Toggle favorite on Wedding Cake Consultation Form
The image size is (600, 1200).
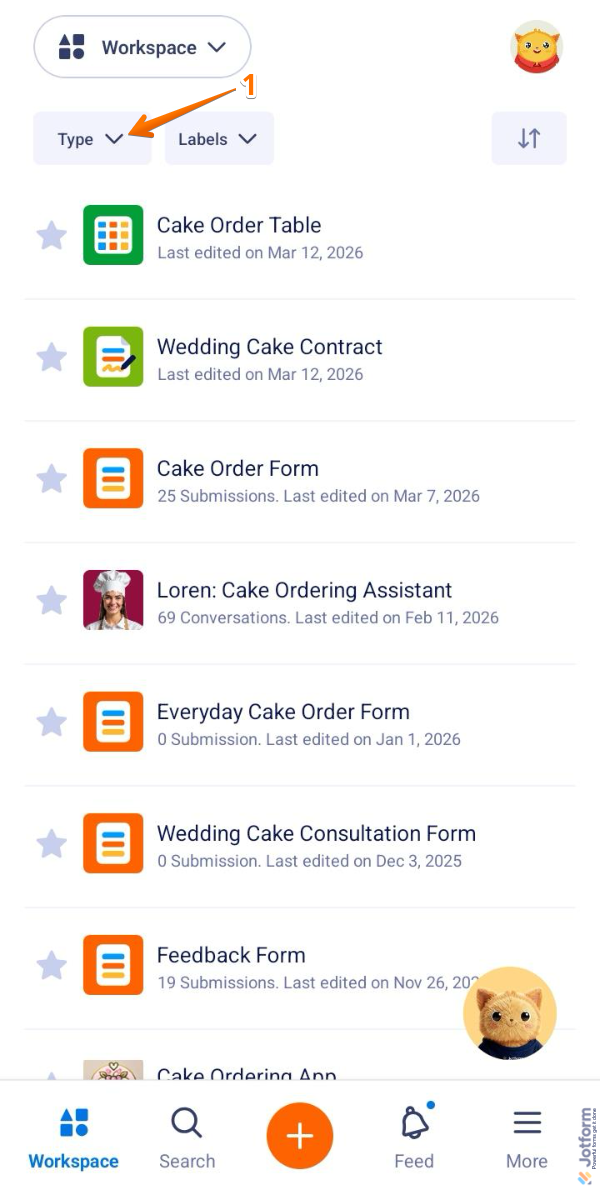coord(52,843)
